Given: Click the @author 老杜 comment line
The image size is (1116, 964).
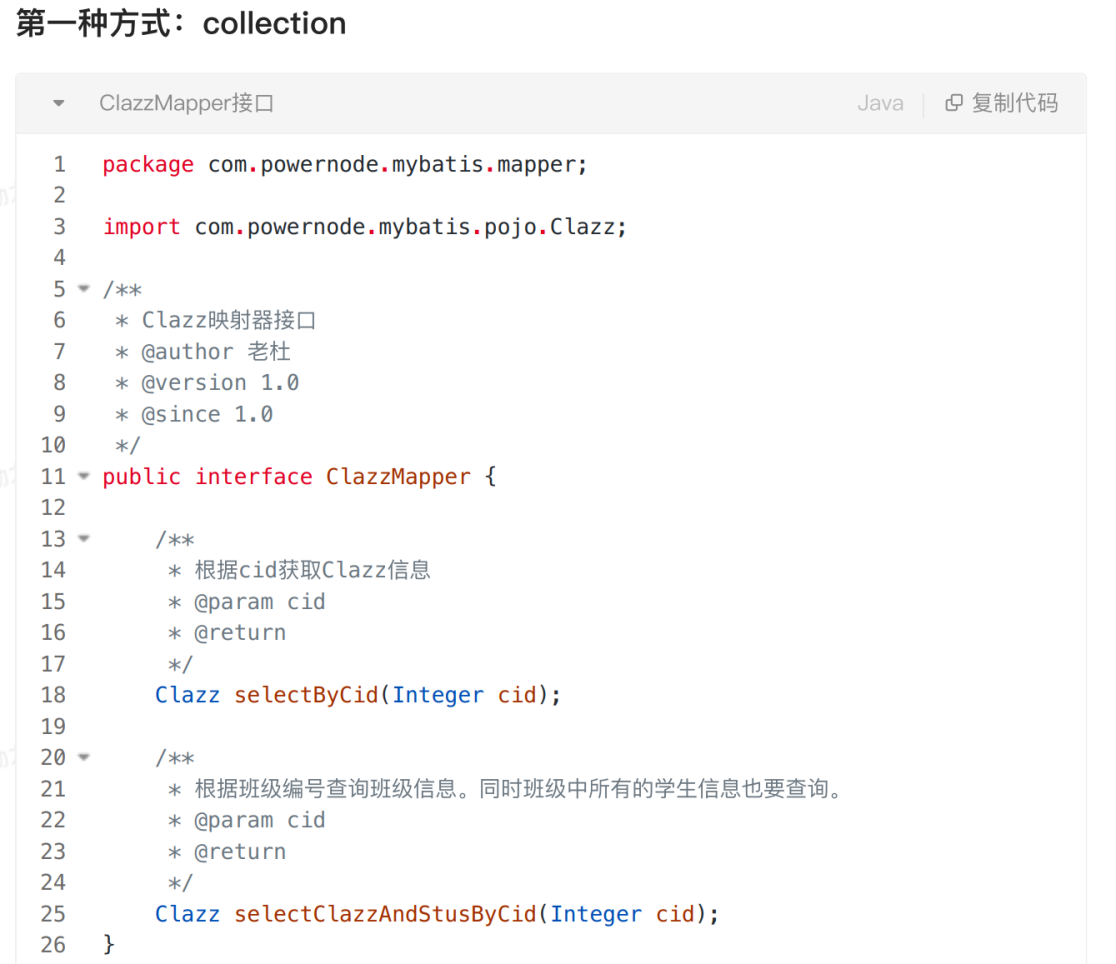Looking at the screenshot, I should click(x=215, y=352).
